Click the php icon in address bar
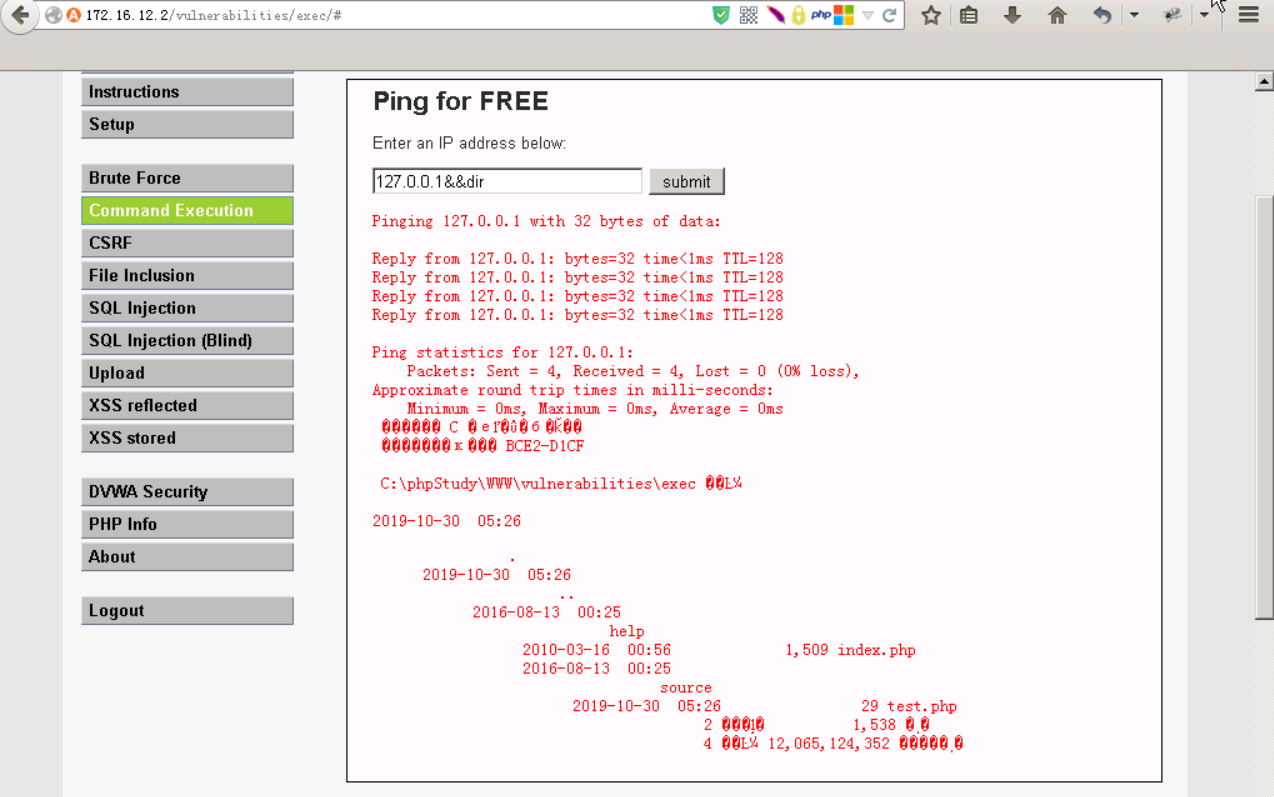This screenshot has width=1274, height=797. click(821, 15)
